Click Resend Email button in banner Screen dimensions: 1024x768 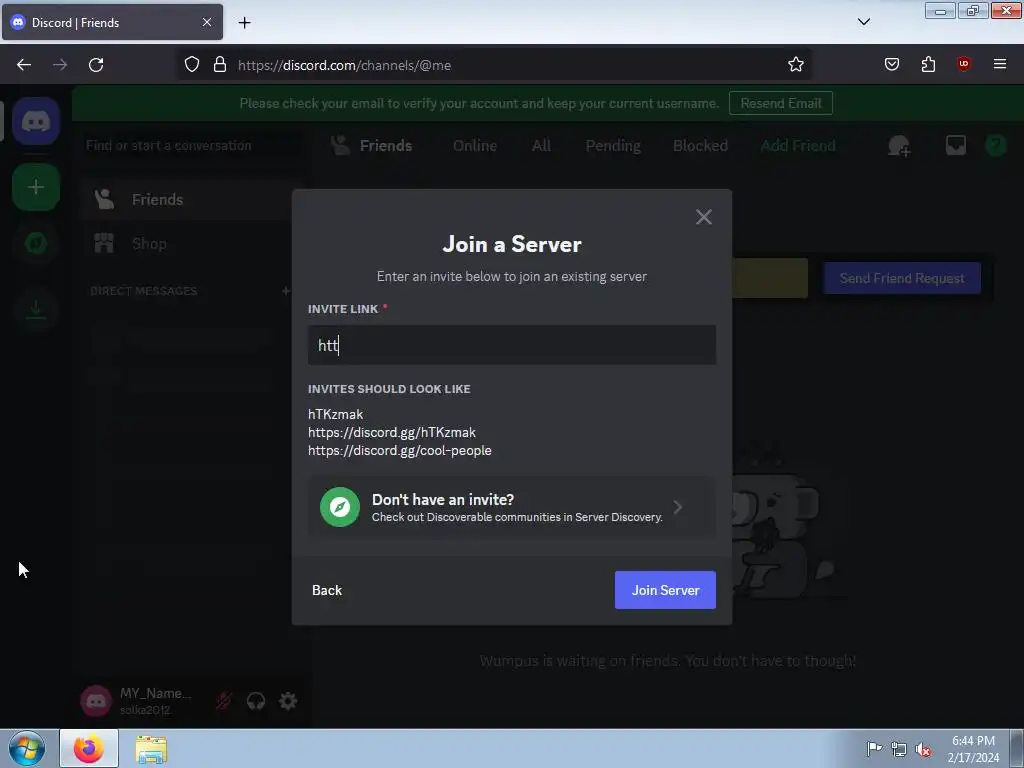780,103
